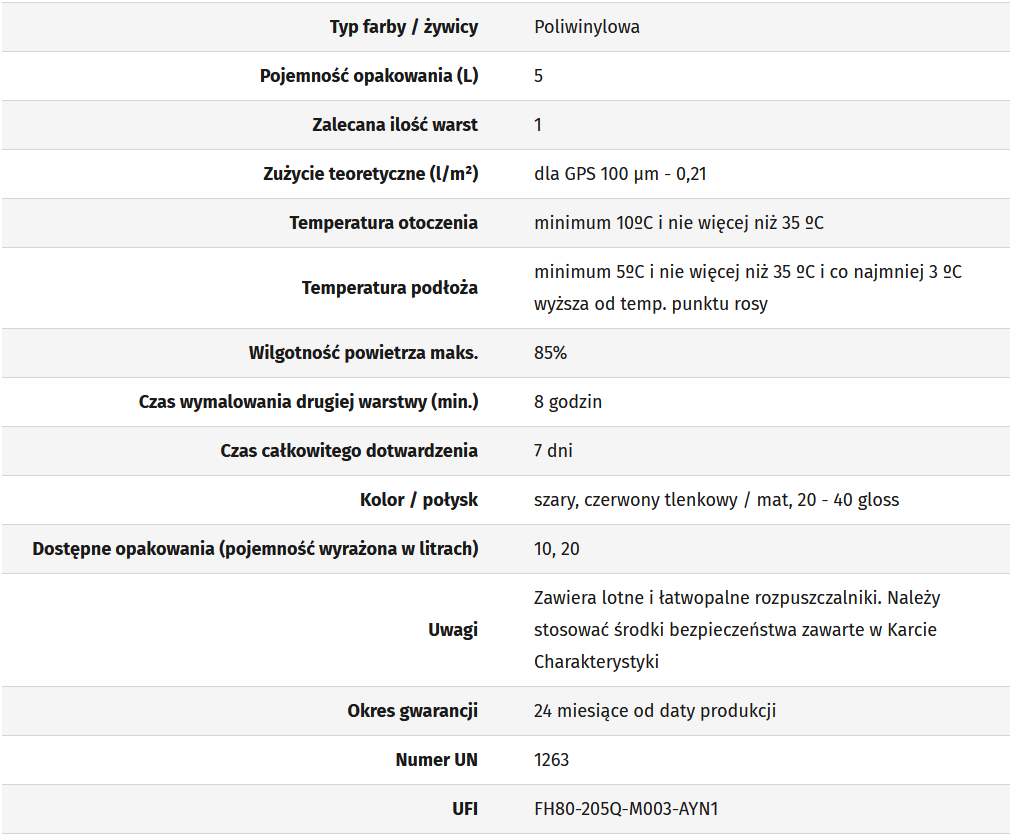Click the 'Zalecana ilość warst' row label
Screen dimensions: 1011x836
point(395,125)
